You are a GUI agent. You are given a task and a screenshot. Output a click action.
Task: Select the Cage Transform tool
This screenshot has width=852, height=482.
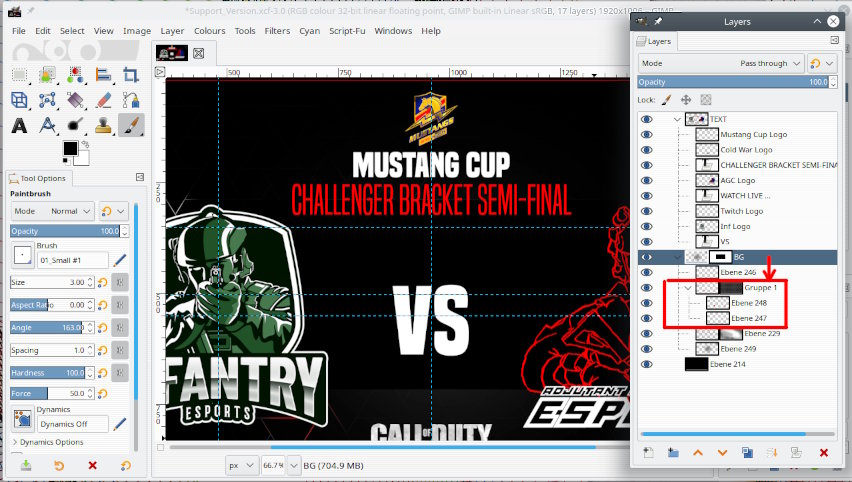point(47,100)
